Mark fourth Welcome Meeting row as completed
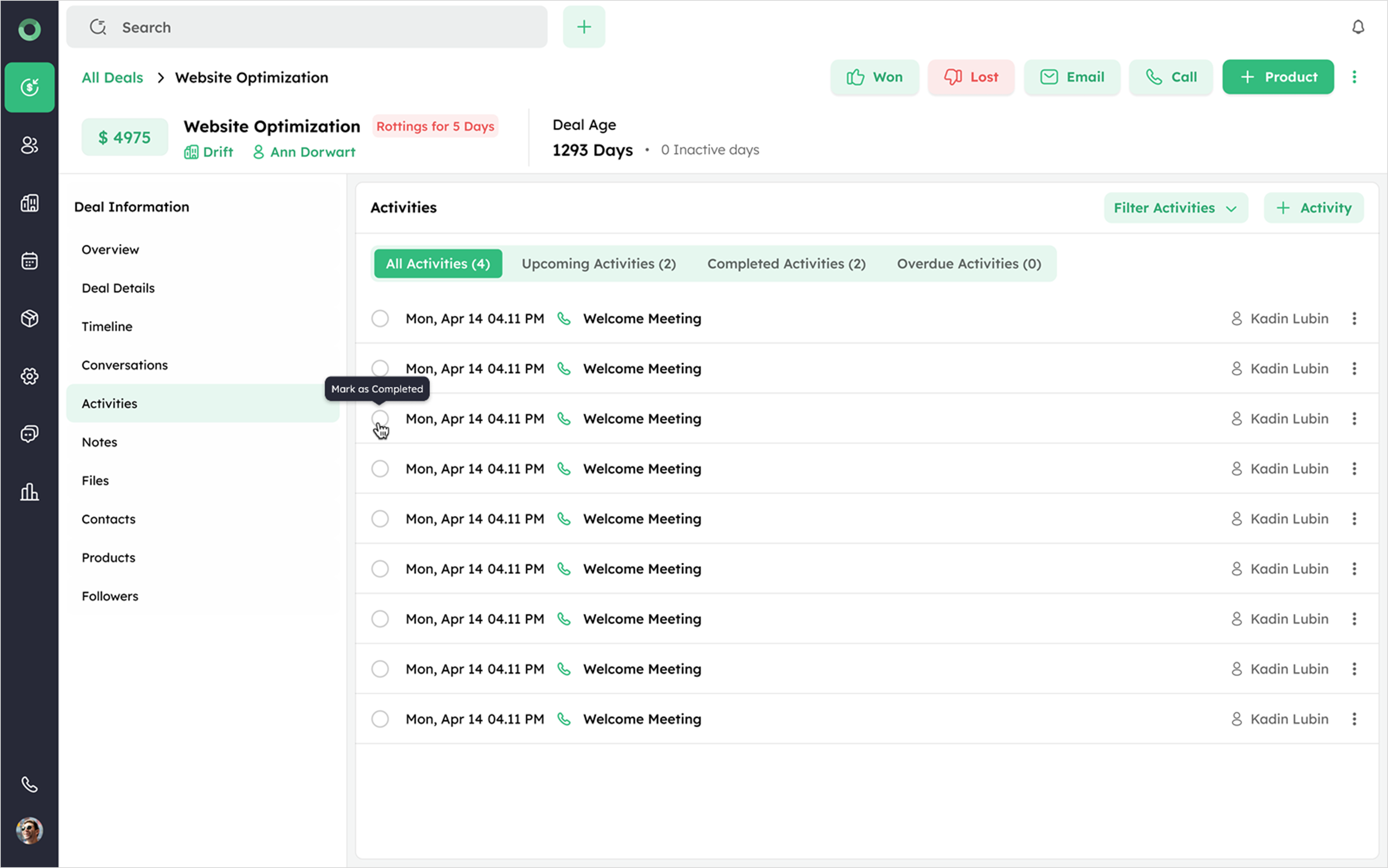 coord(380,469)
